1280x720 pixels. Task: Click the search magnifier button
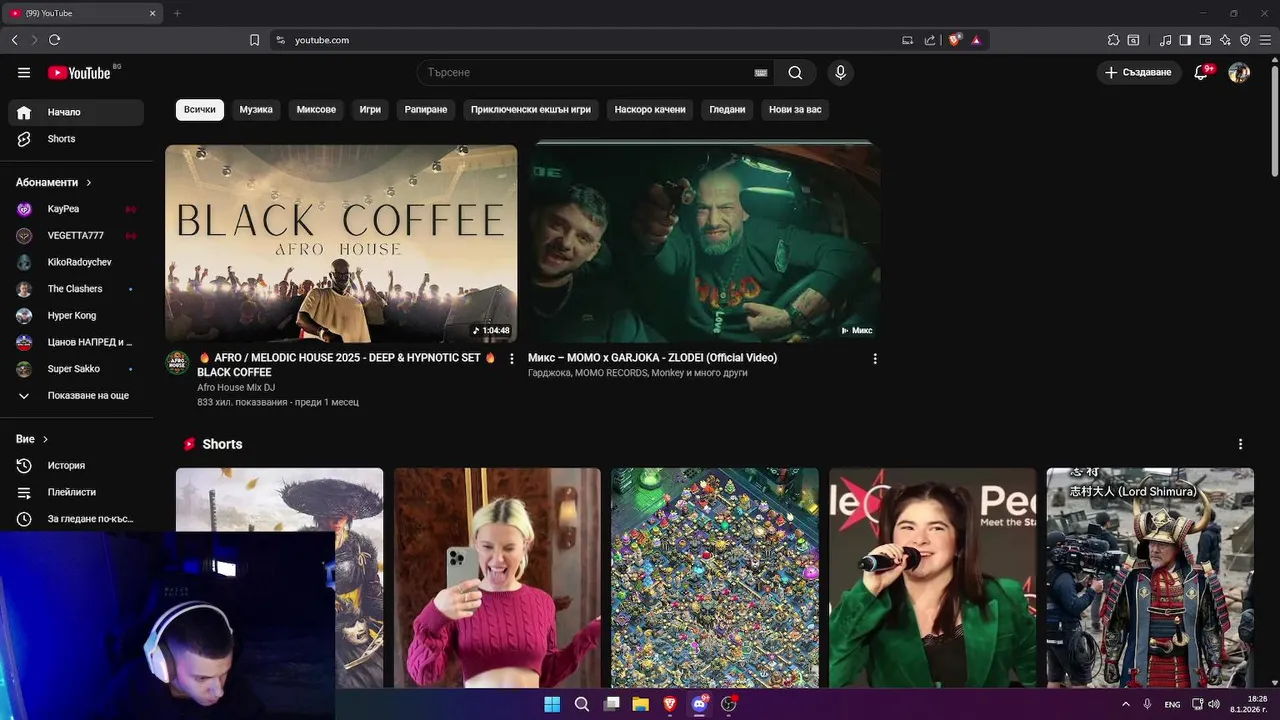tap(795, 72)
